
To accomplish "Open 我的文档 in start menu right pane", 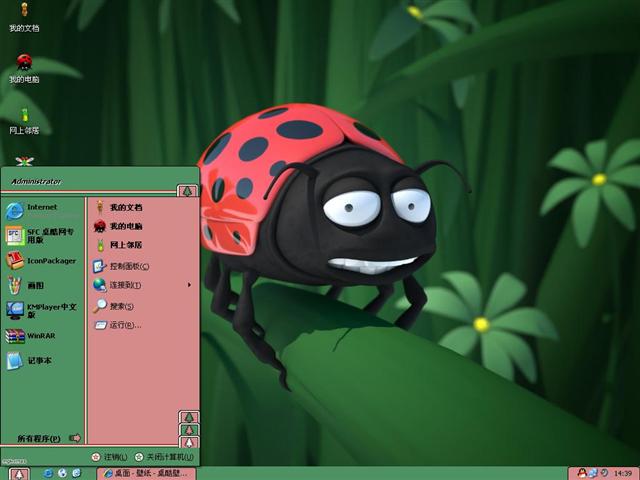I will click(x=143, y=207).
